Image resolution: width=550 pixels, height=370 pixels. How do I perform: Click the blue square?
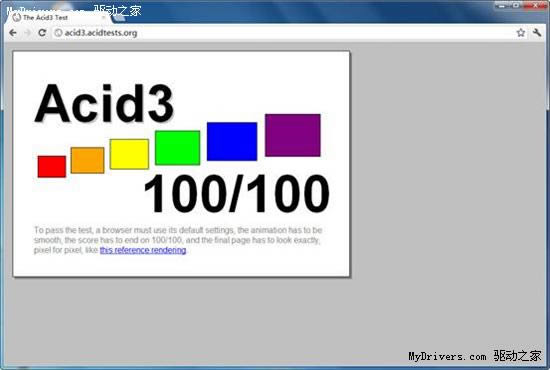tap(232, 141)
